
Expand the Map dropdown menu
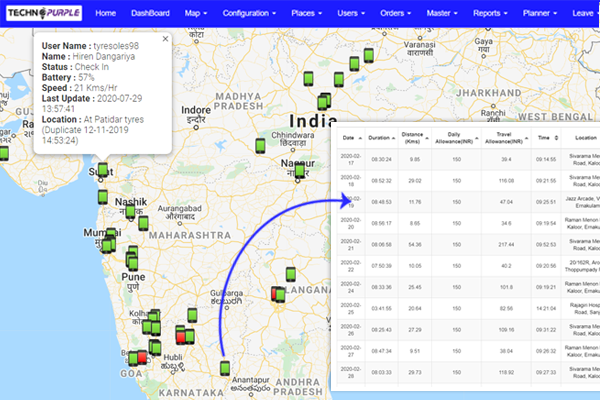196,13
